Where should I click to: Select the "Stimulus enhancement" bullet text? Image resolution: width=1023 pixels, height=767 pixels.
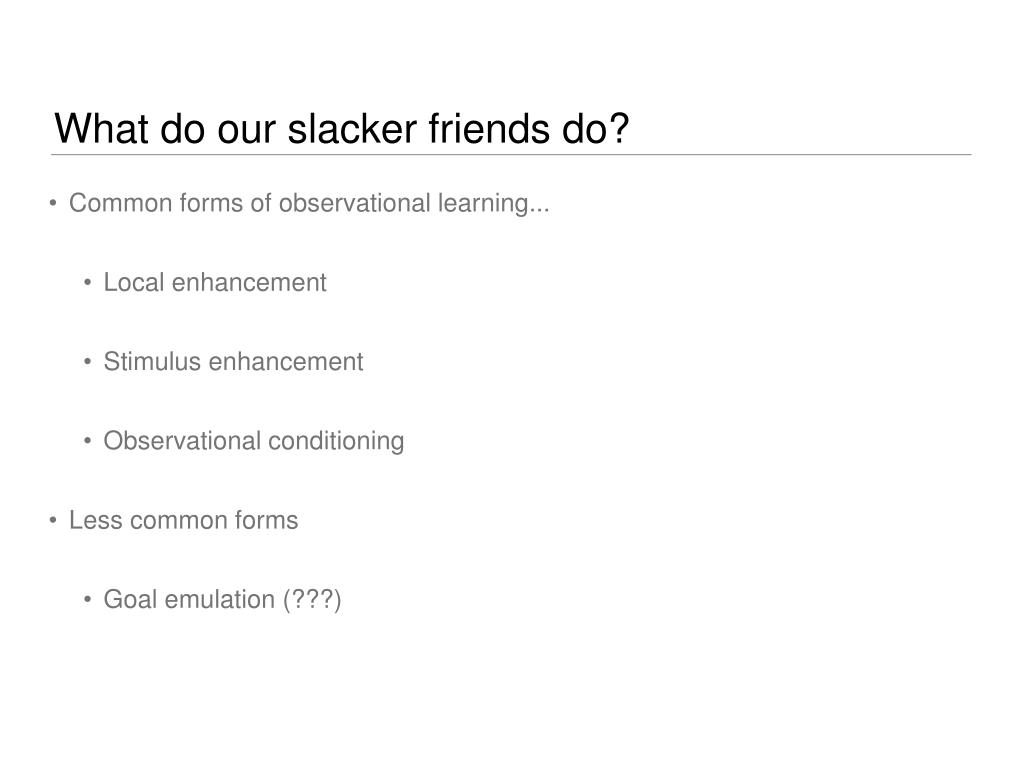tap(233, 362)
